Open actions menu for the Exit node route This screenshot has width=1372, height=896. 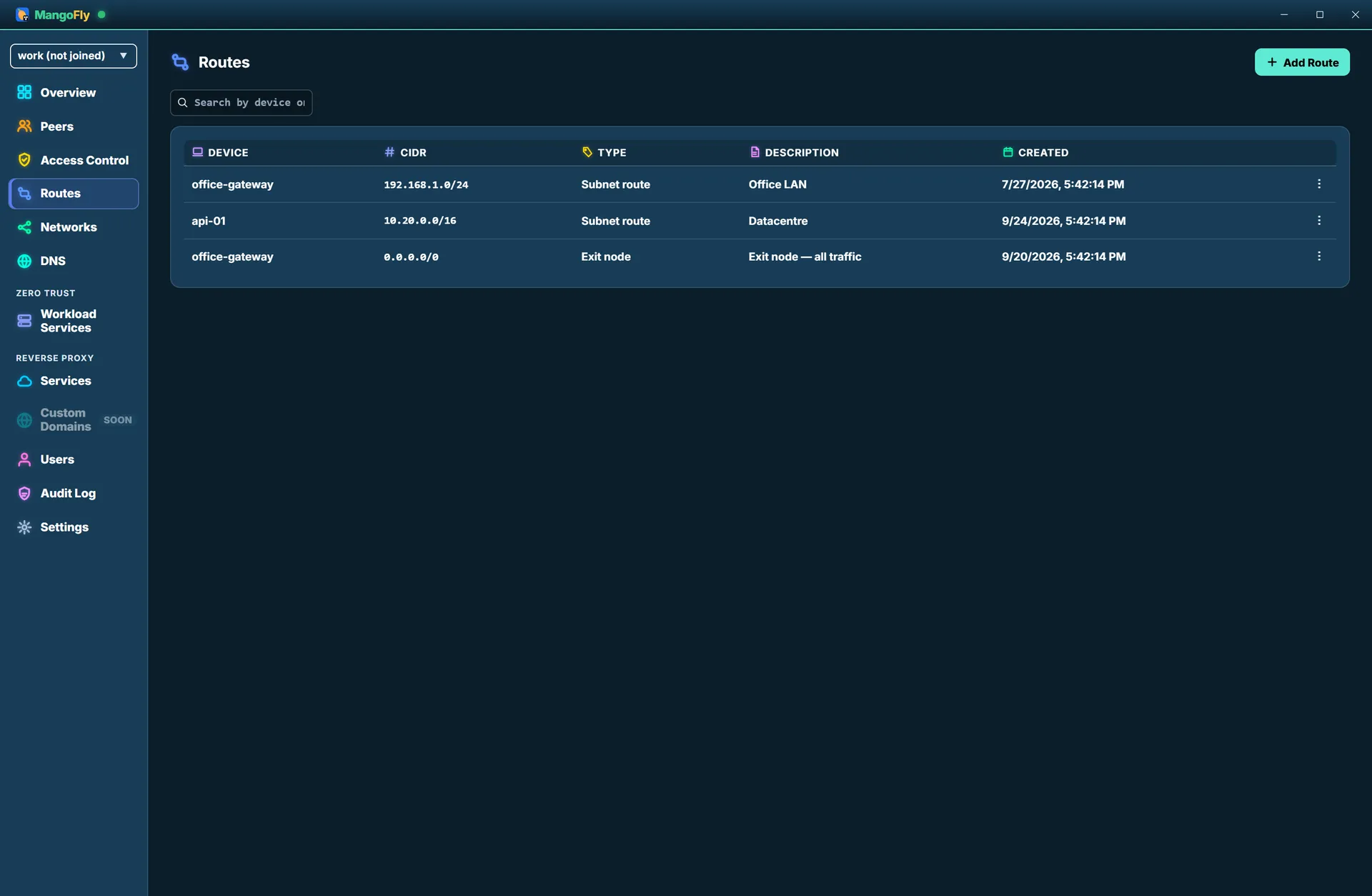point(1319,257)
